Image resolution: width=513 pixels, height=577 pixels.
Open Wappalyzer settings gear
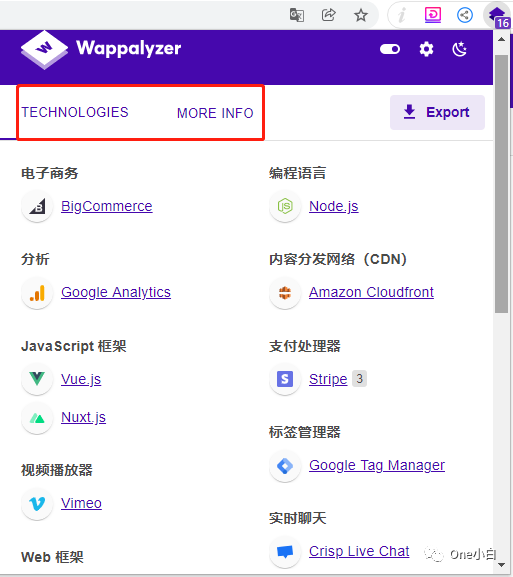pos(426,49)
